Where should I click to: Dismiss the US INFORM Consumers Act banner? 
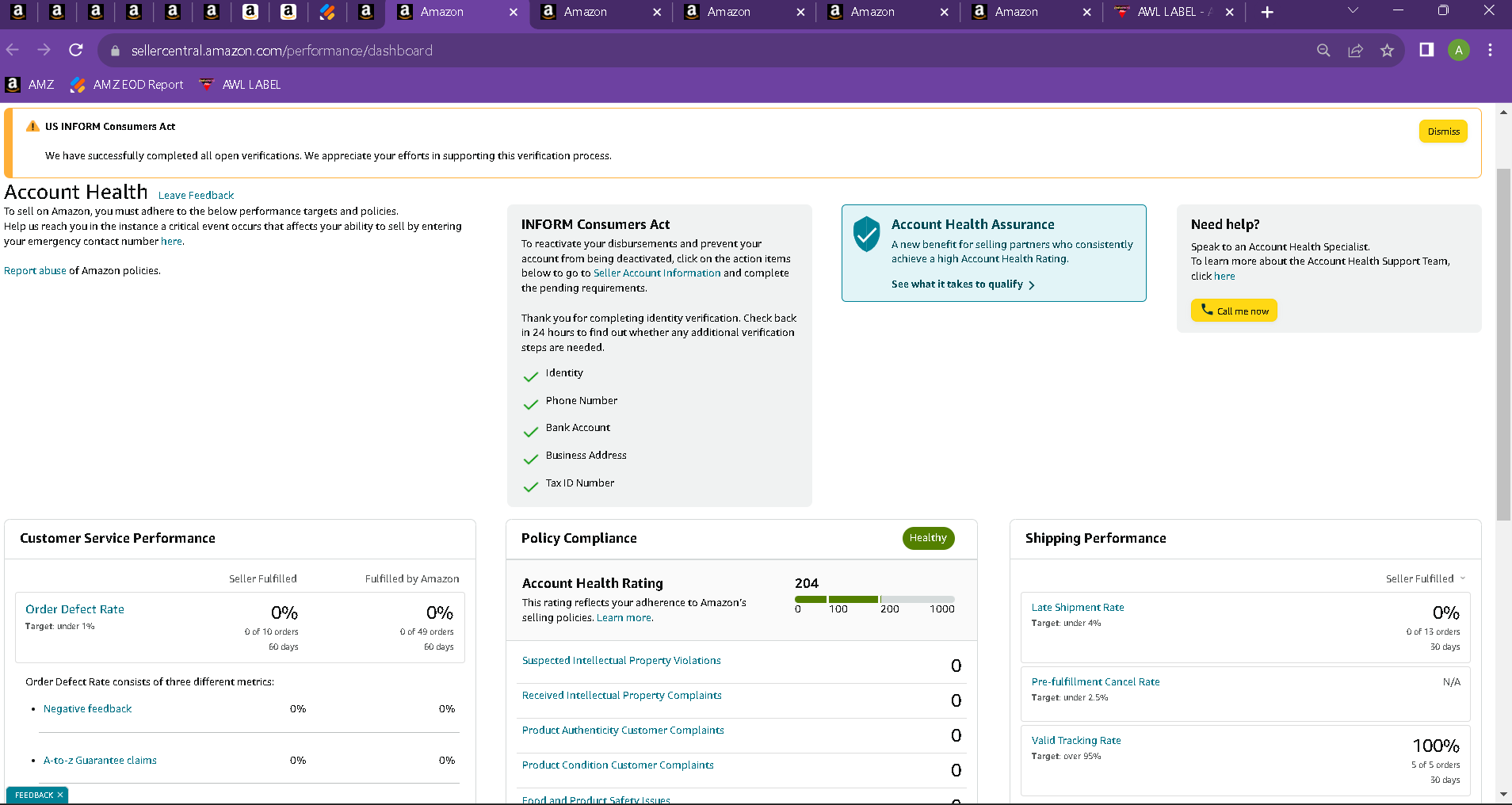(x=1443, y=132)
